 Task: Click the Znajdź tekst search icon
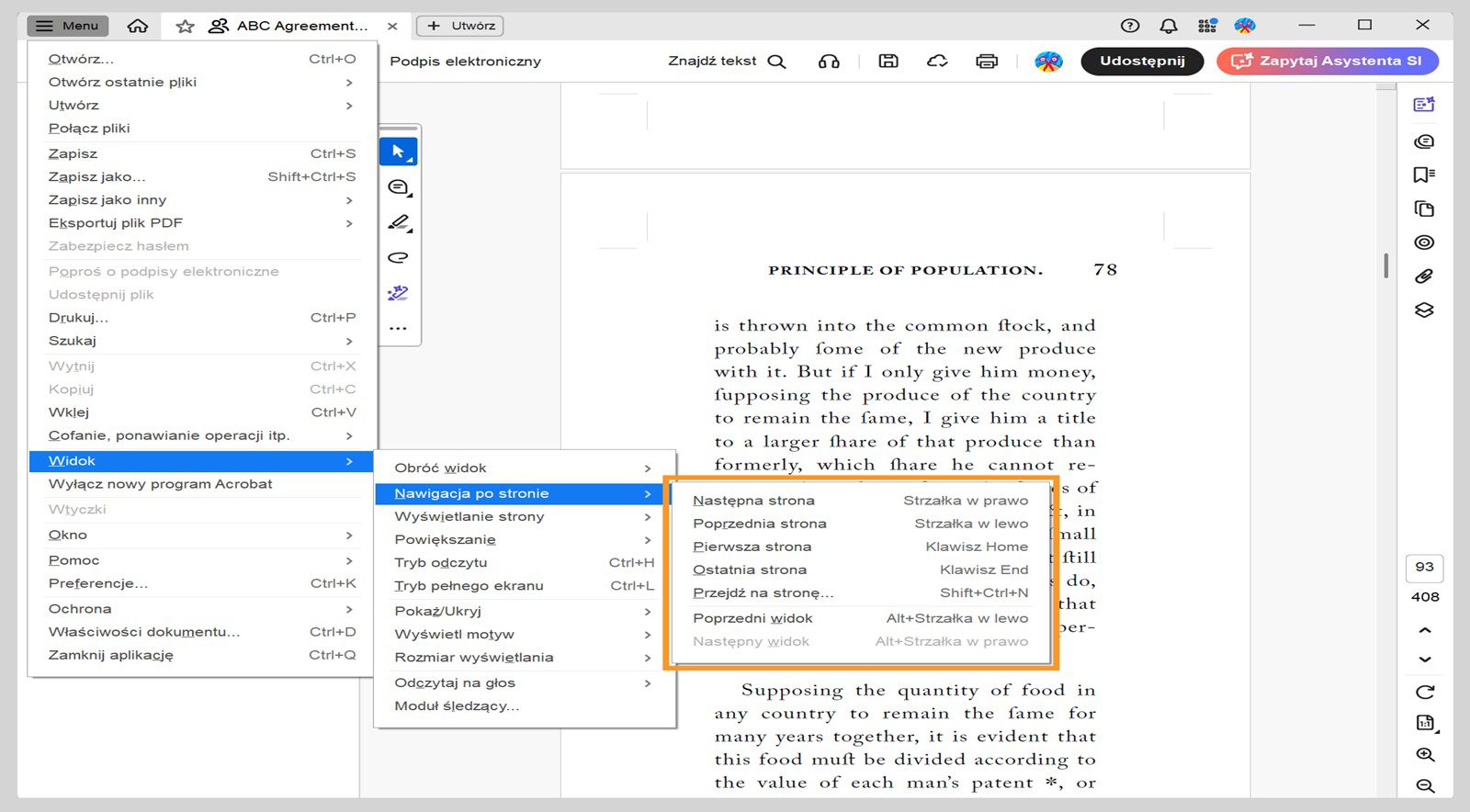point(776,62)
